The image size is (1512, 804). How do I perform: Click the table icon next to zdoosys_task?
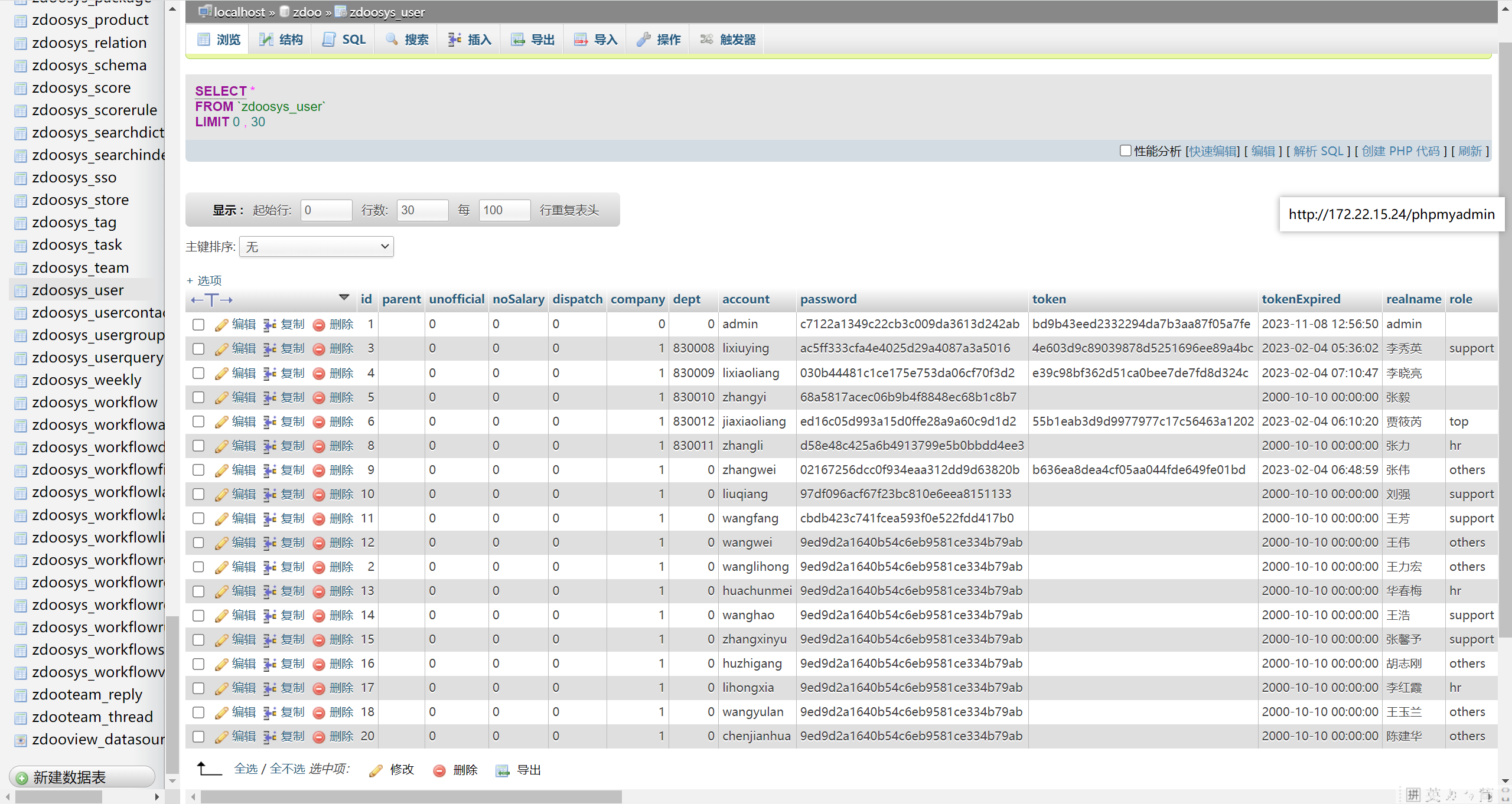coord(21,246)
